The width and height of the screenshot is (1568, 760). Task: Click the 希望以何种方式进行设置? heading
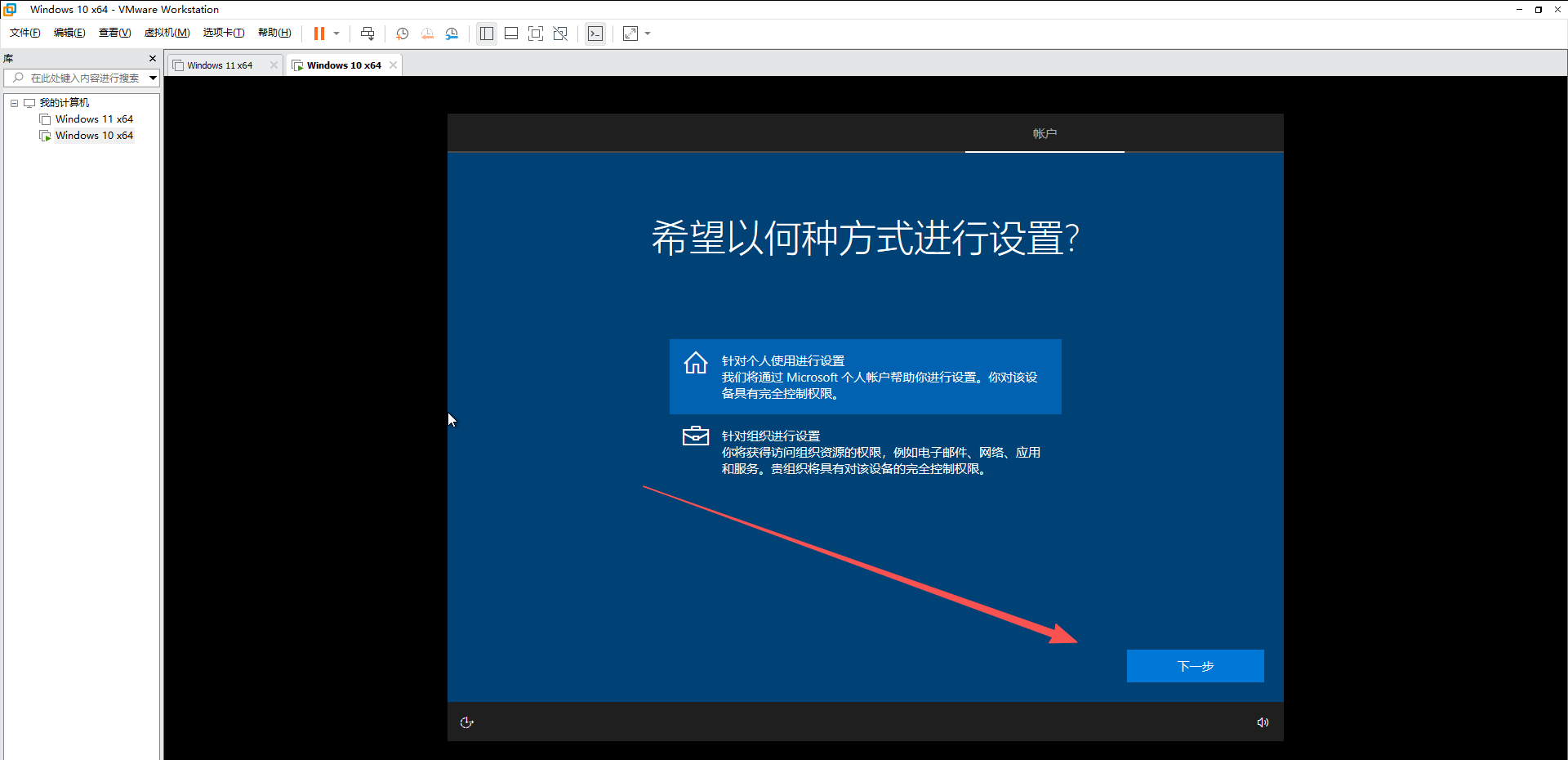pyautogui.click(x=866, y=239)
